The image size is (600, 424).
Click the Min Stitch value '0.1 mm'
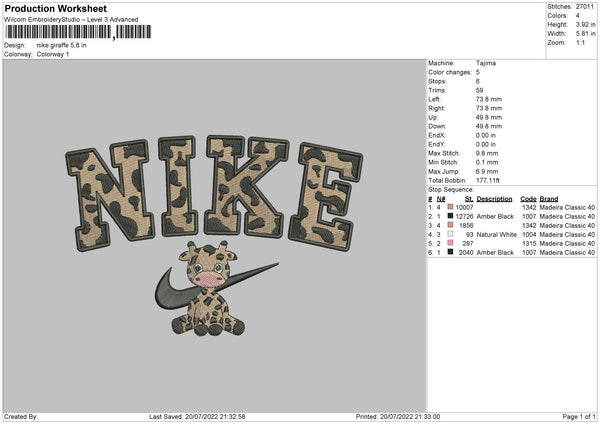[x=487, y=162]
